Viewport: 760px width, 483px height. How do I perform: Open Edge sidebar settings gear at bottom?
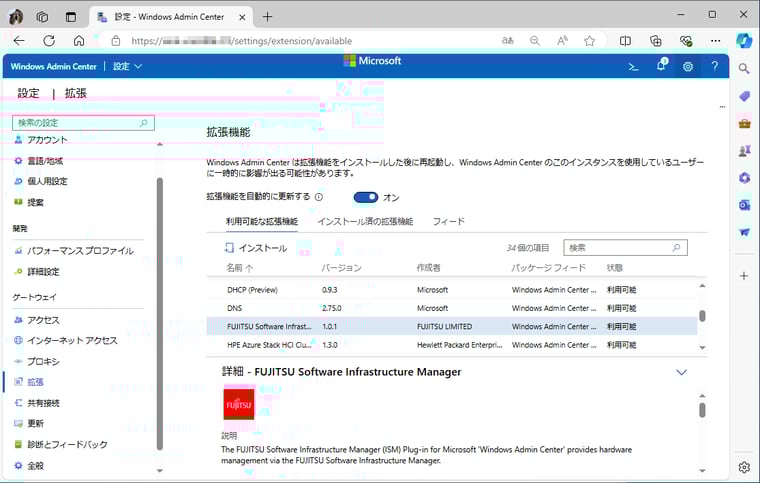pyautogui.click(x=744, y=467)
